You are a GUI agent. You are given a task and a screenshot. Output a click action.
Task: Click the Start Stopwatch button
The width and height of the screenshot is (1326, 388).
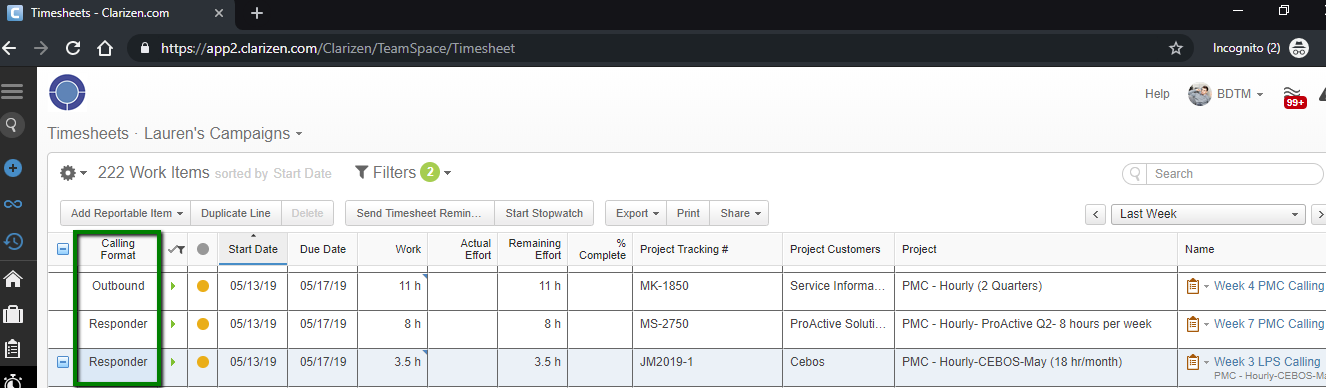click(x=545, y=213)
